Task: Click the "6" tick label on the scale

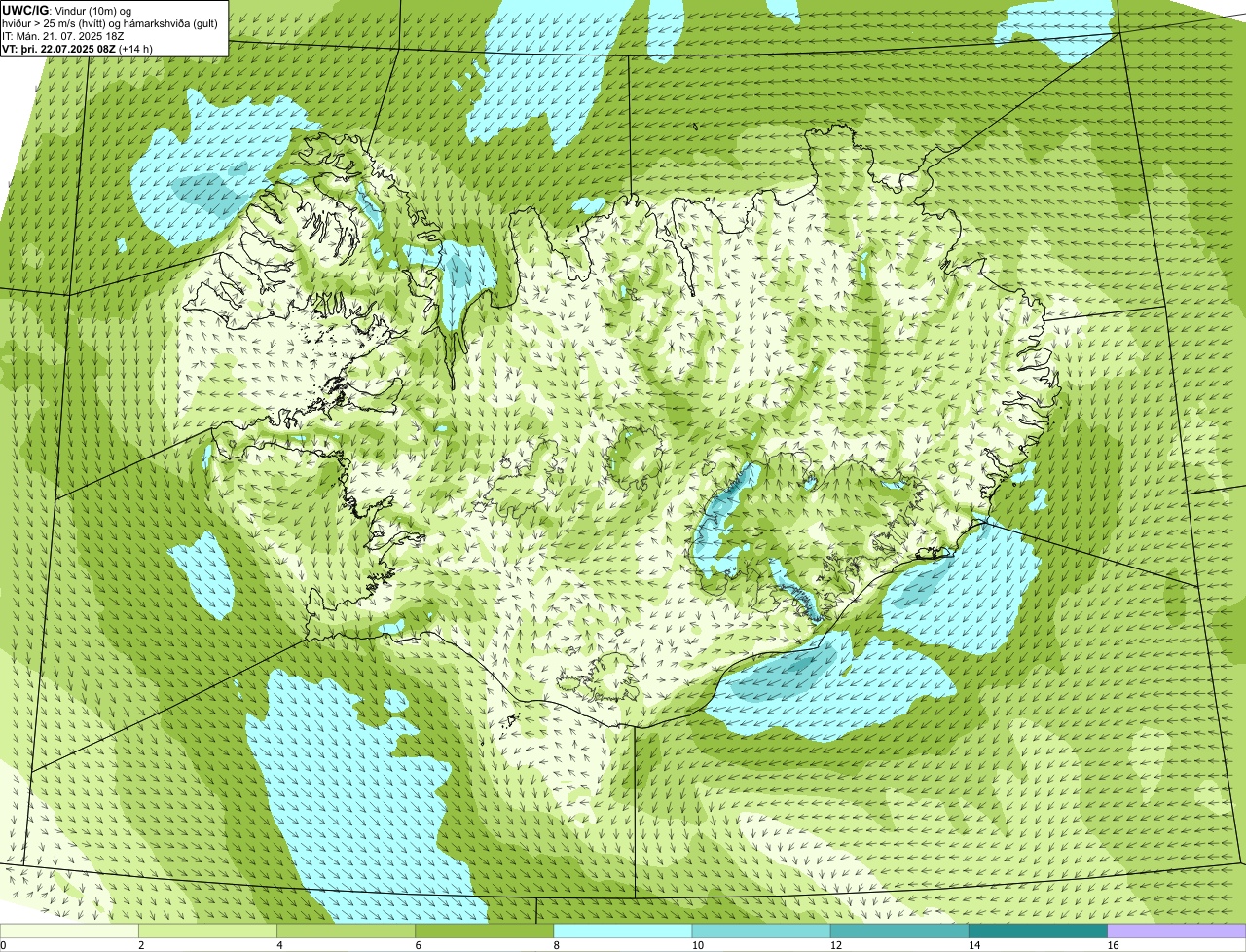Action: 418,945
